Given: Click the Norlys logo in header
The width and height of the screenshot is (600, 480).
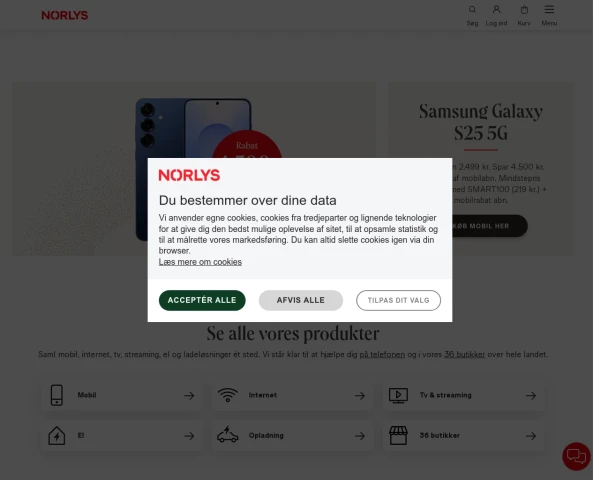Looking at the screenshot, I should (x=65, y=15).
